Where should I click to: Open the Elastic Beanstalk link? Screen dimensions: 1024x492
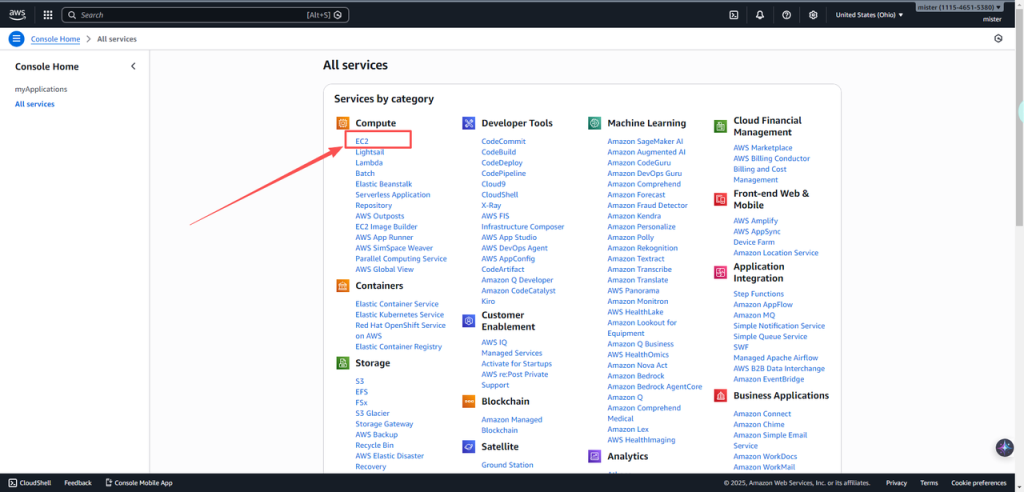(x=384, y=184)
